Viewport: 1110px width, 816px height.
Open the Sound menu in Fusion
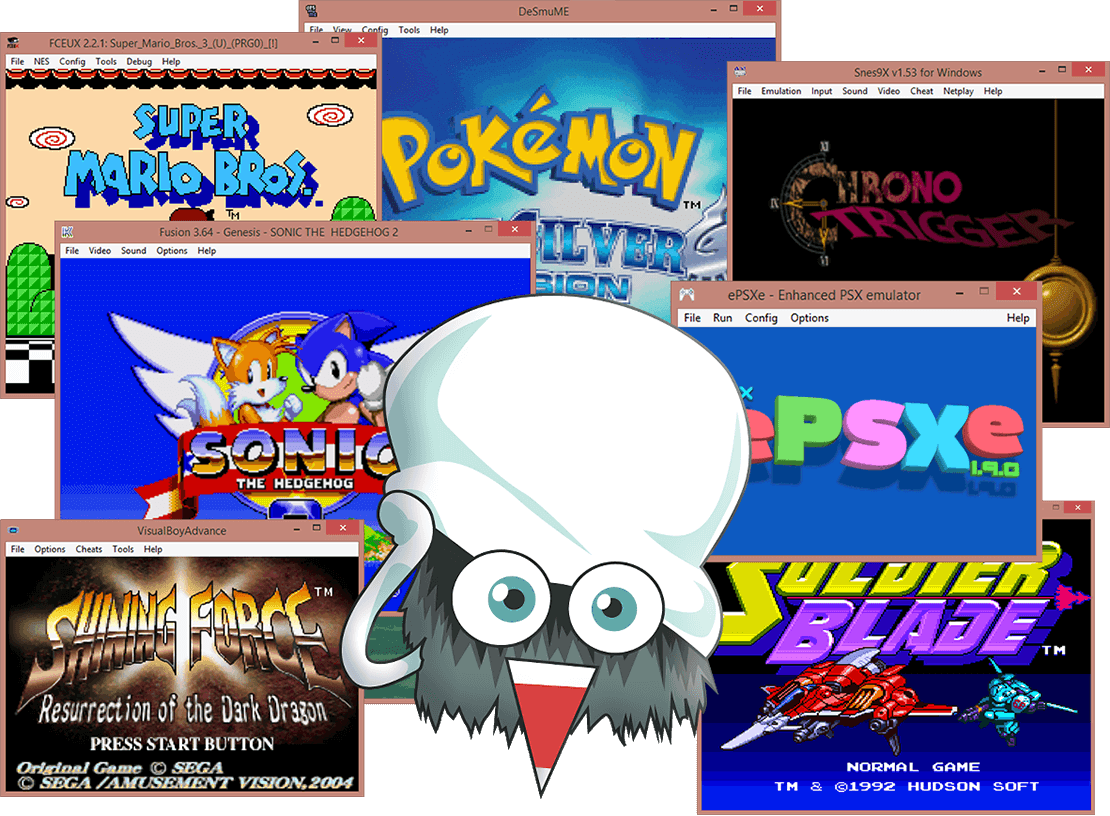pos(133,250)
